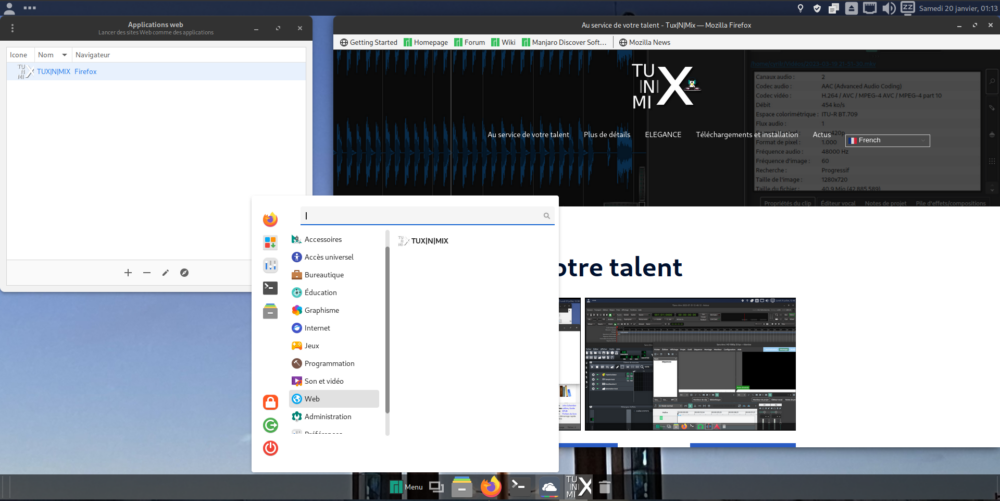Open the file manager icon on the taskbar
Image resolution: width=1000 pixels, height=501 pixels.
point(462,487)
